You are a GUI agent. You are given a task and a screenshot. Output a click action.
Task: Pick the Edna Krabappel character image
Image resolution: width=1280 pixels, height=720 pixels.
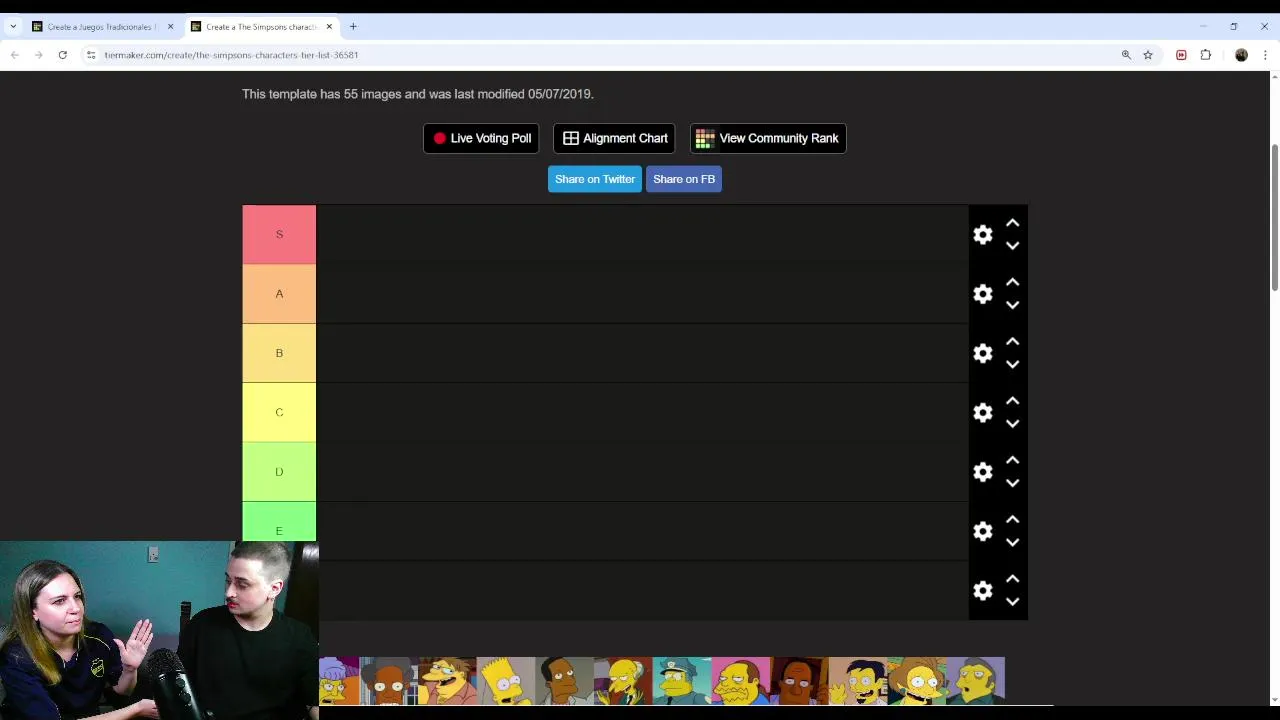(917, 681)
